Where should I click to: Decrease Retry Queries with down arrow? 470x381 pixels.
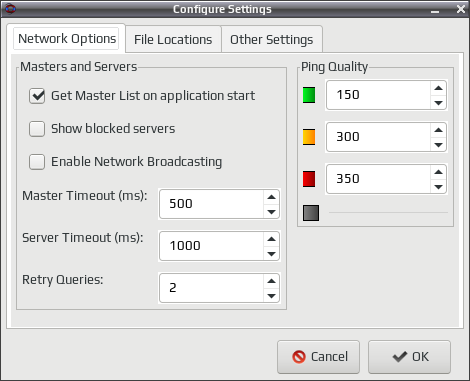[271, 296]
